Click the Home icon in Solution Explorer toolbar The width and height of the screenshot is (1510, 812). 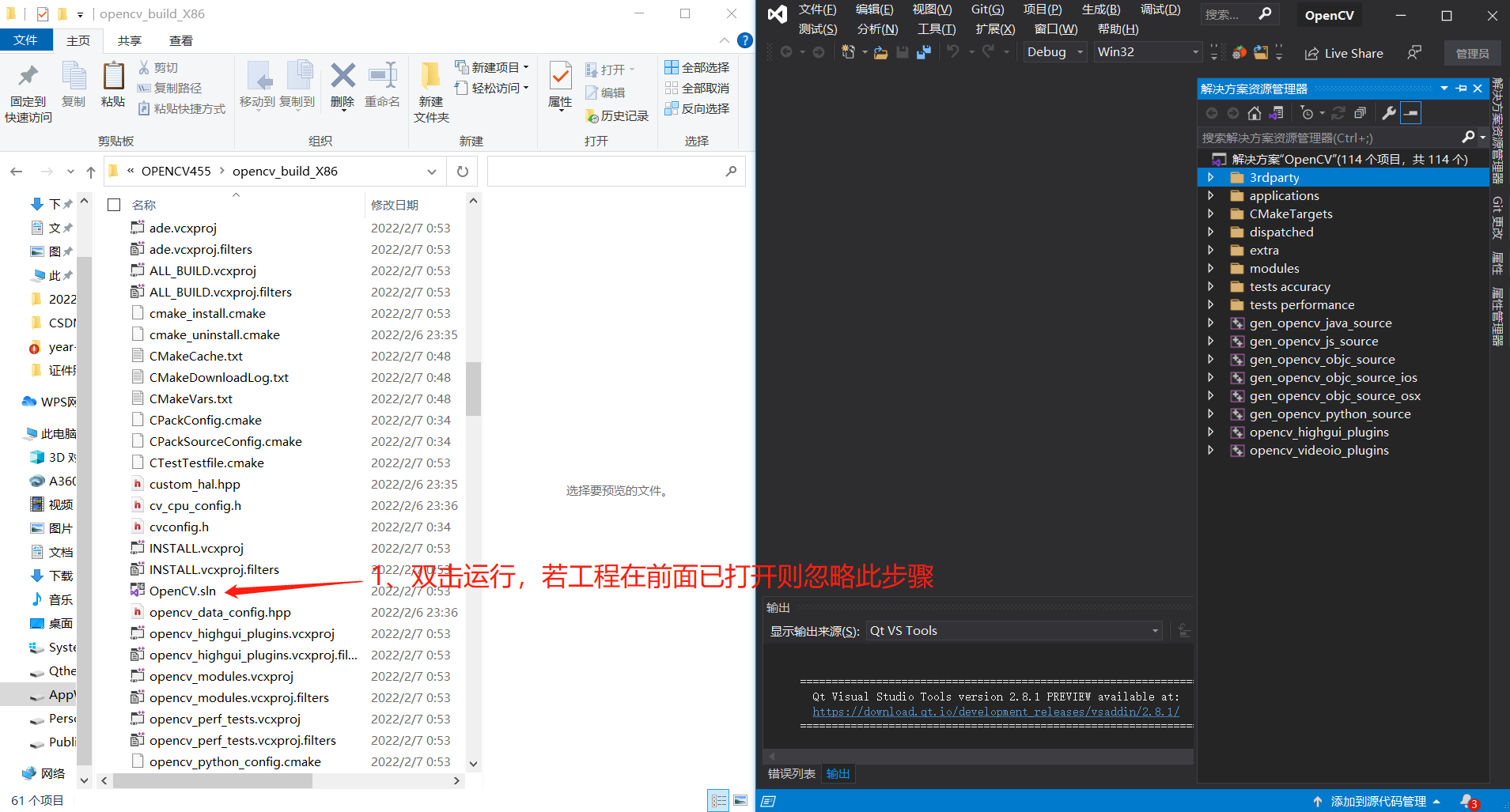click(x=1255, y=113)
